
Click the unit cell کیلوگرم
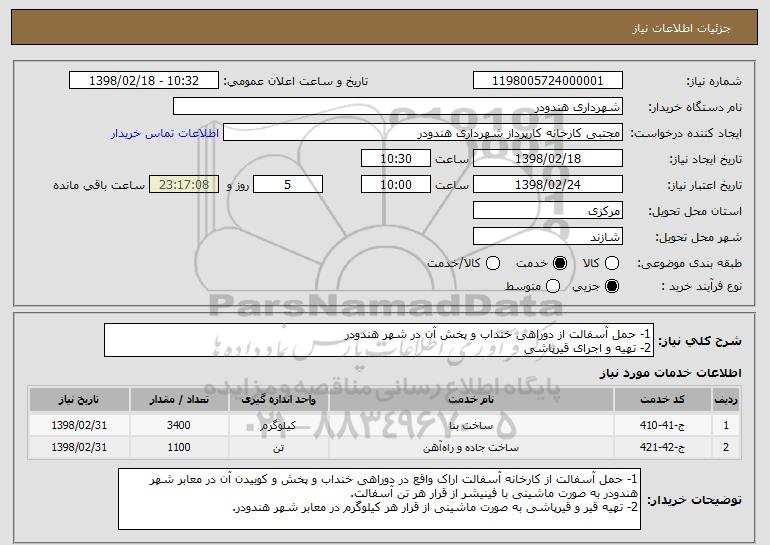(278, 426)
